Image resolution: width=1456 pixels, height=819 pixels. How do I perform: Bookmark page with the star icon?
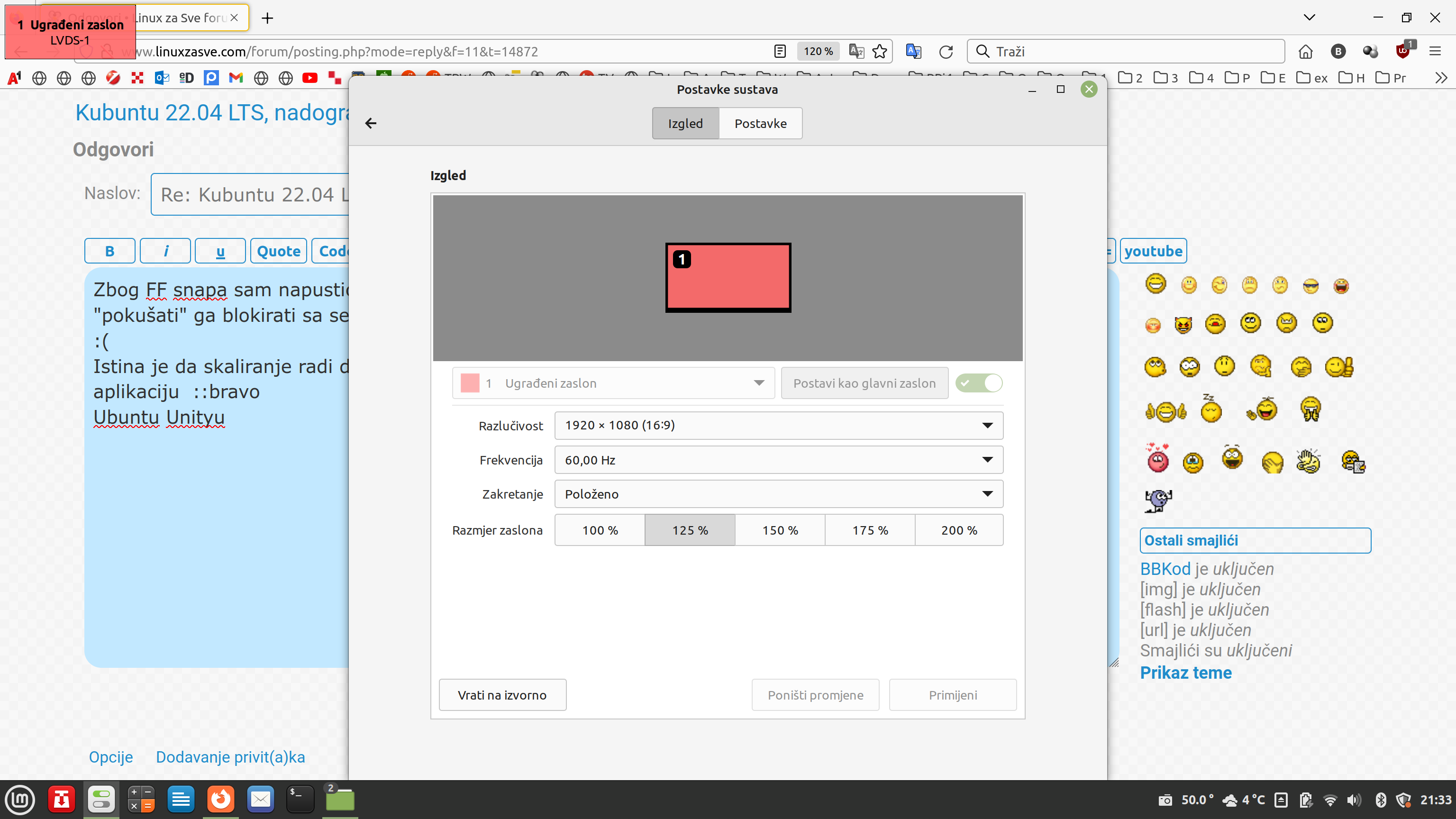tap(880, 52)
